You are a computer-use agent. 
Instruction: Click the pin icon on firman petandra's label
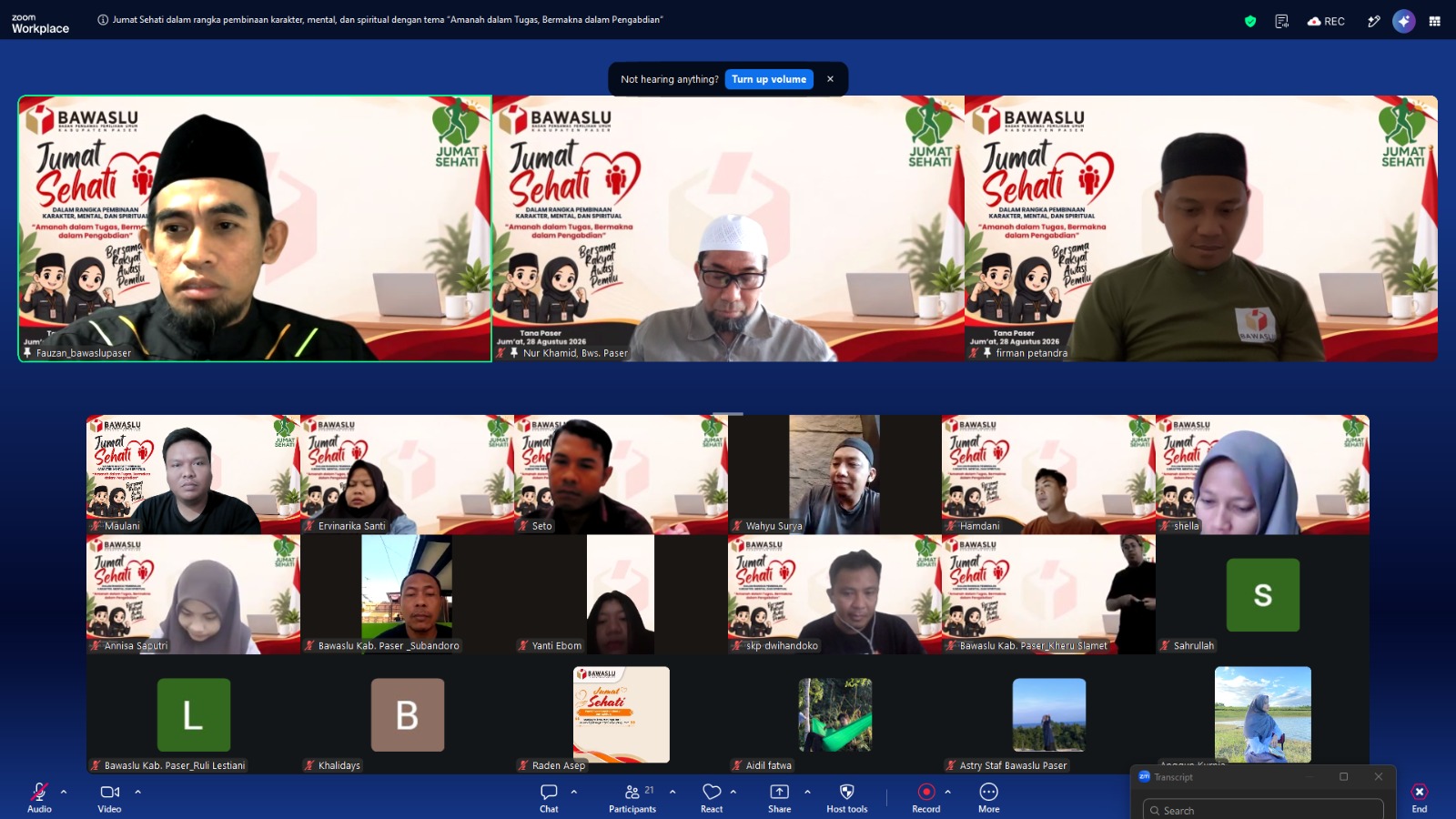coord(987,353)
